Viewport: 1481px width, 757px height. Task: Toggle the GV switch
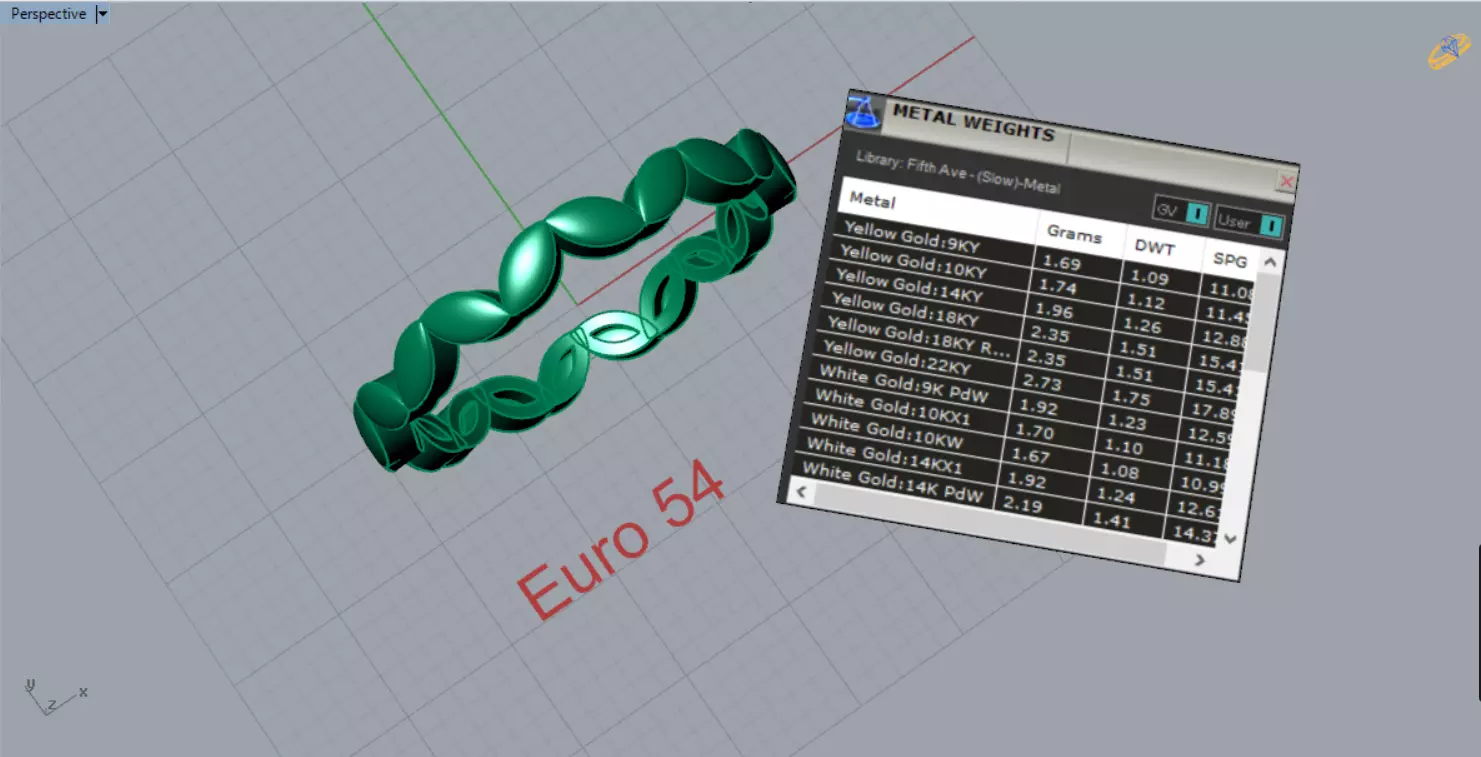(1182, 211)
